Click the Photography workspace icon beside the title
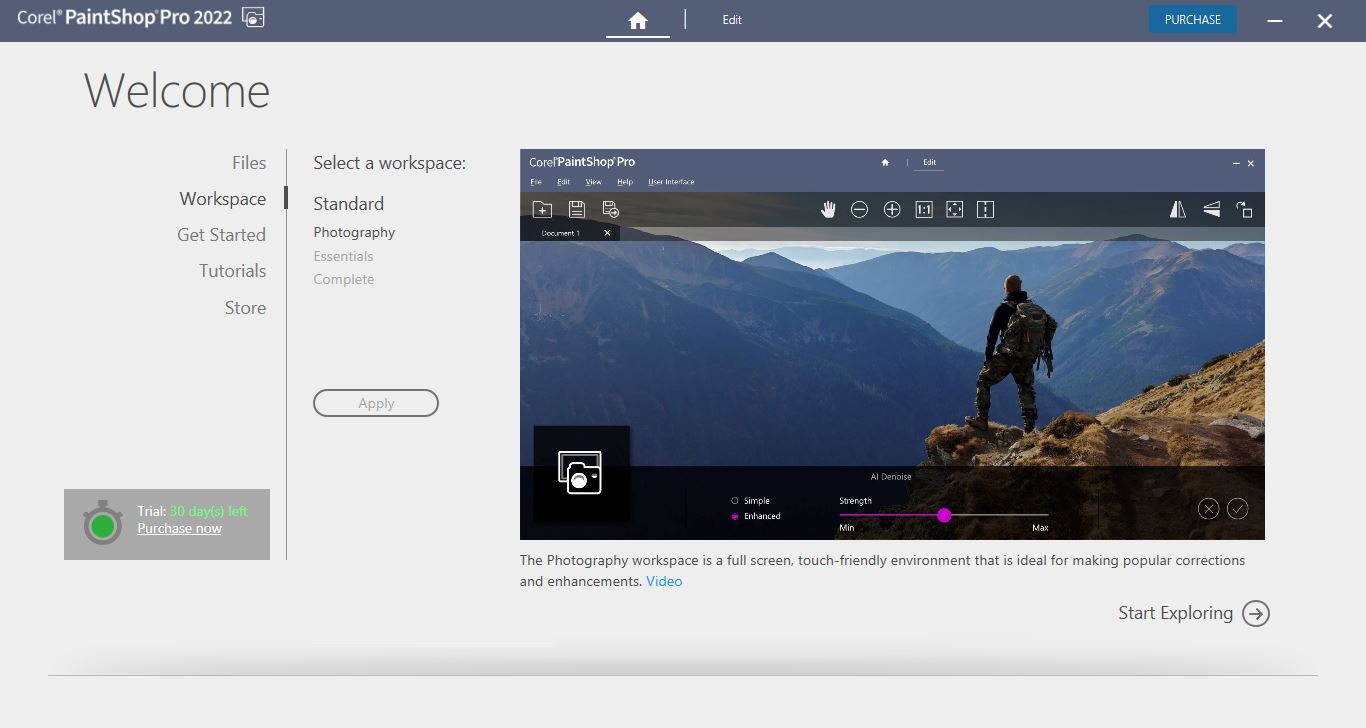Image resolution: width=1366 pixels, height=728 pixels. pyautogui.click(x=253, y=17)
